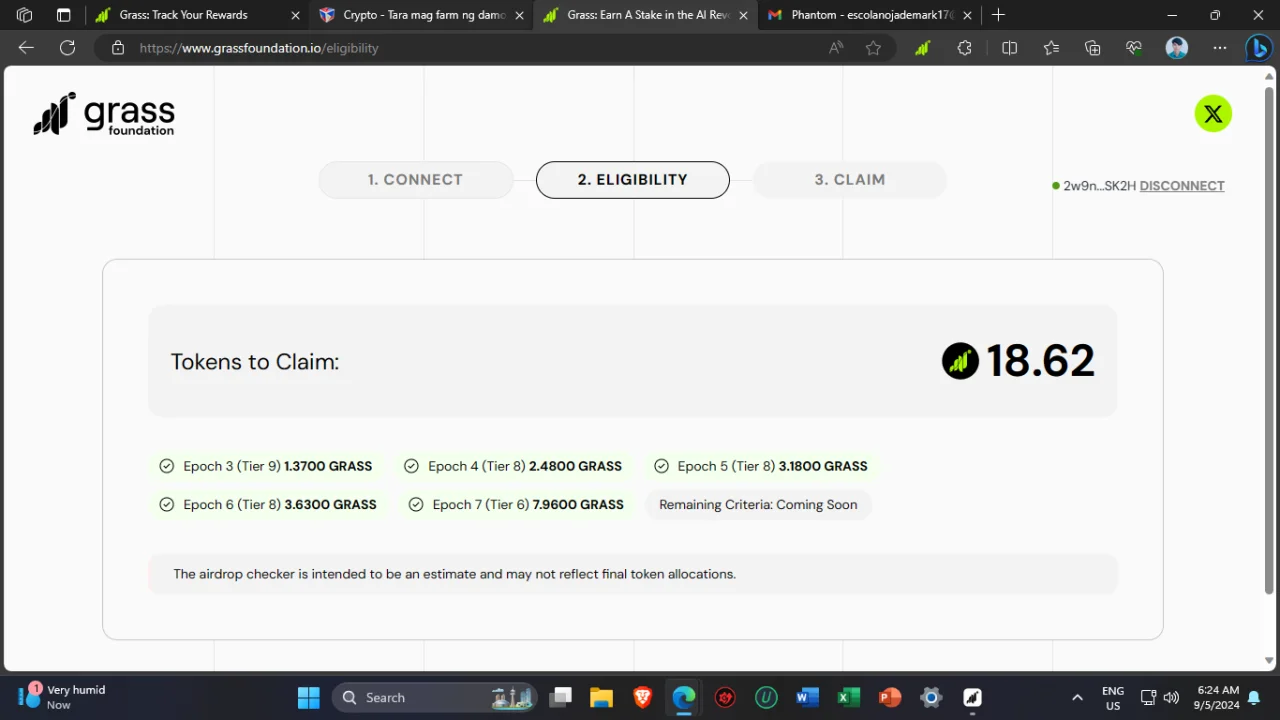Go to the 1. CONNECT step
The height and width of the screenshot is (720, 1280).
pos(415,180)
